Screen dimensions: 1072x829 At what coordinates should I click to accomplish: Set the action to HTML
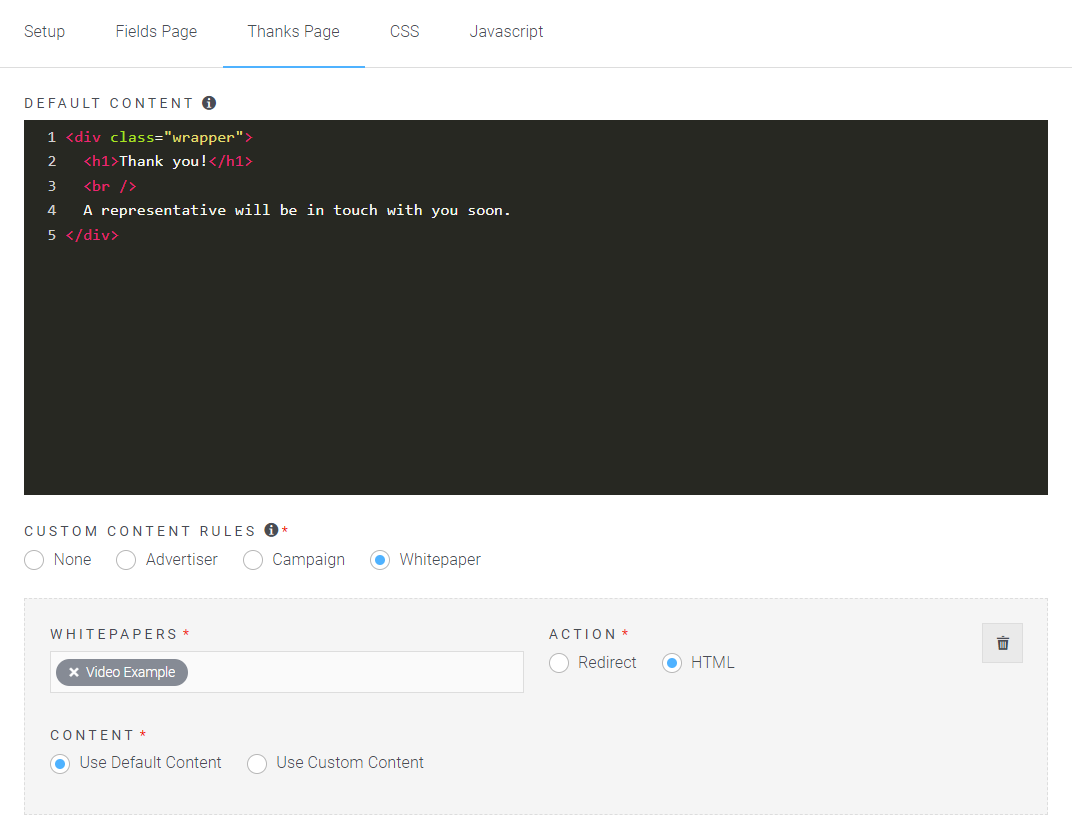coord(671,663)
